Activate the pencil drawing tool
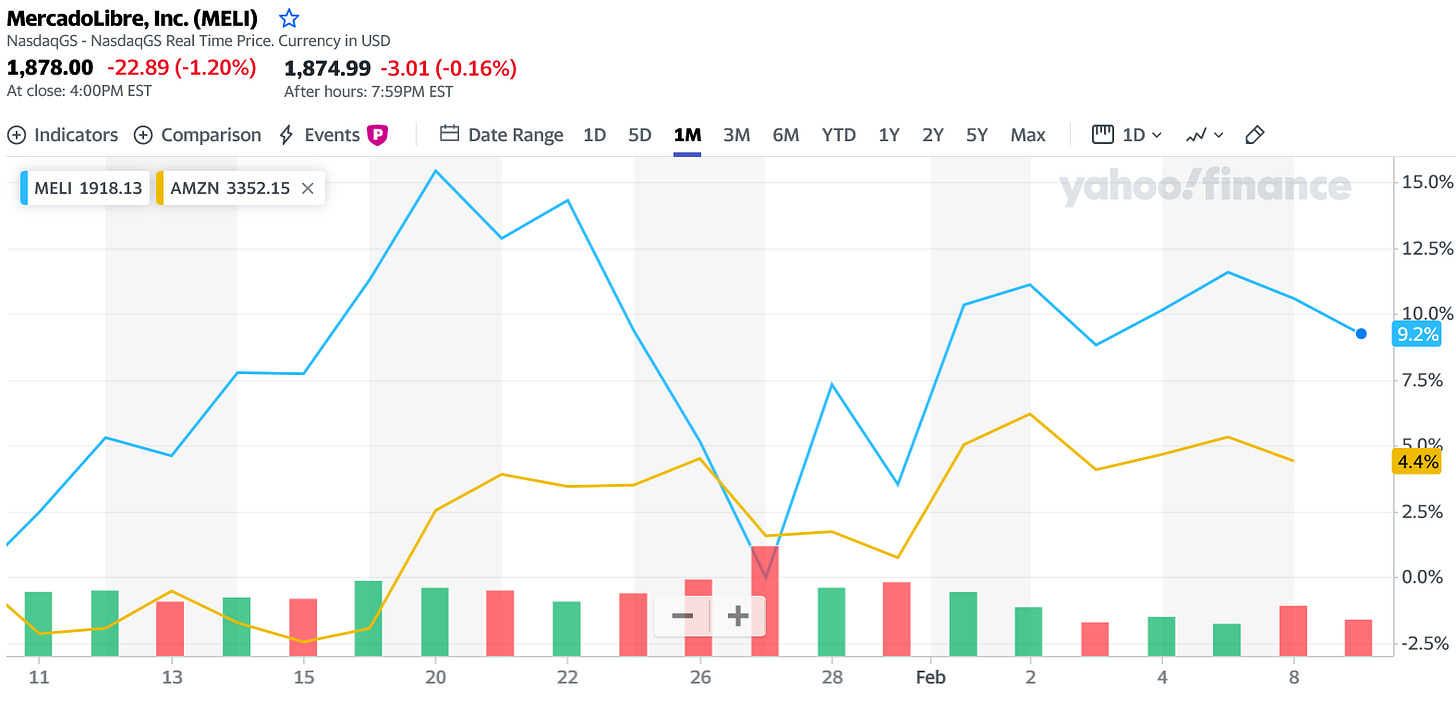 coord(1255,135)
